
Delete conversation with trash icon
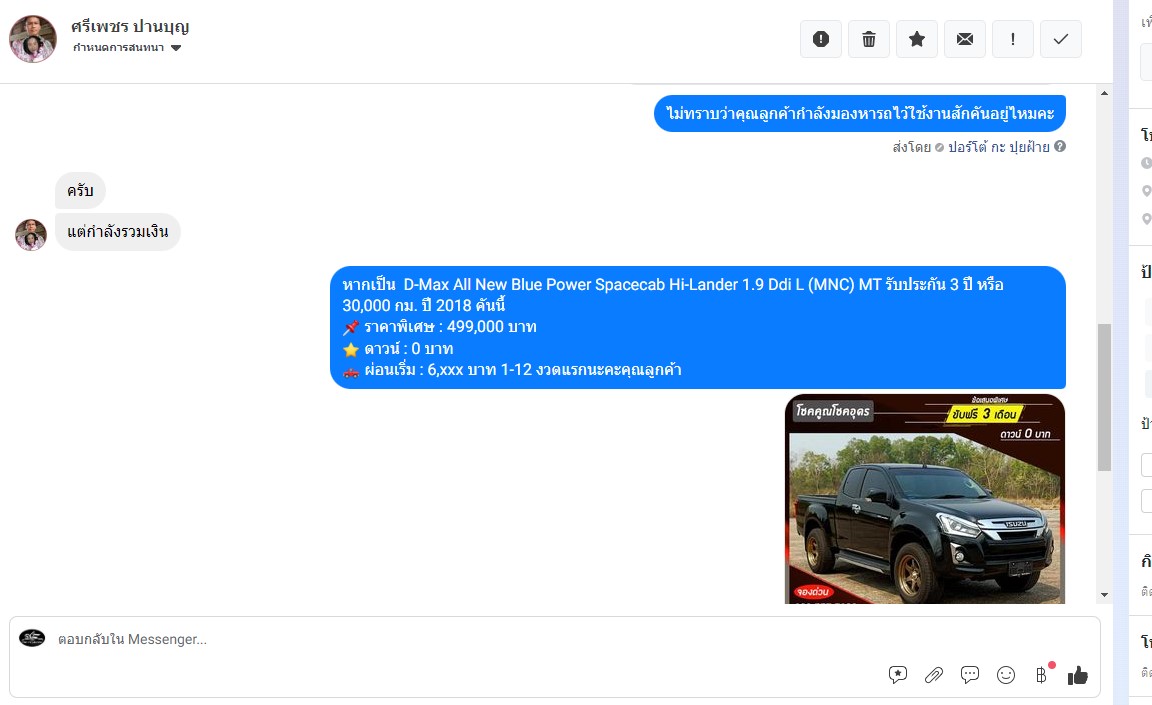(868, 39)
